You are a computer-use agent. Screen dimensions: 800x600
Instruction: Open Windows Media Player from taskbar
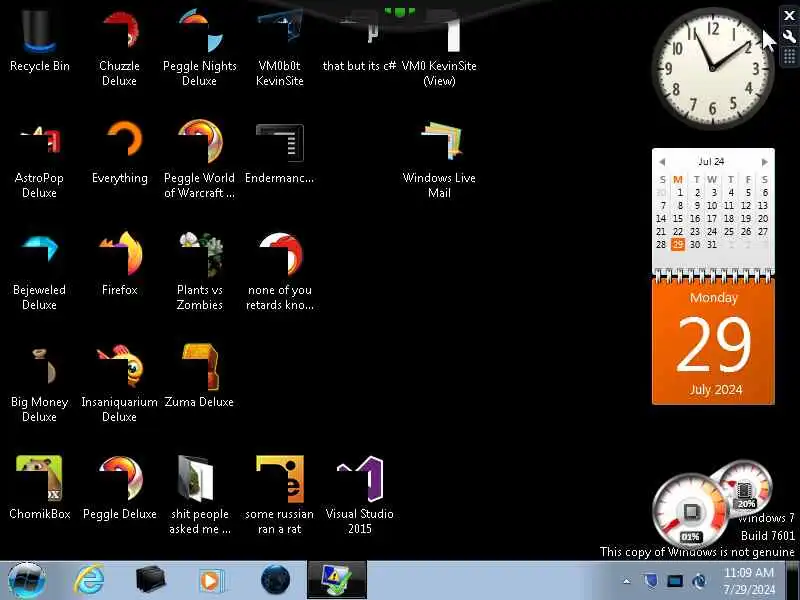(x=211, y=581)
